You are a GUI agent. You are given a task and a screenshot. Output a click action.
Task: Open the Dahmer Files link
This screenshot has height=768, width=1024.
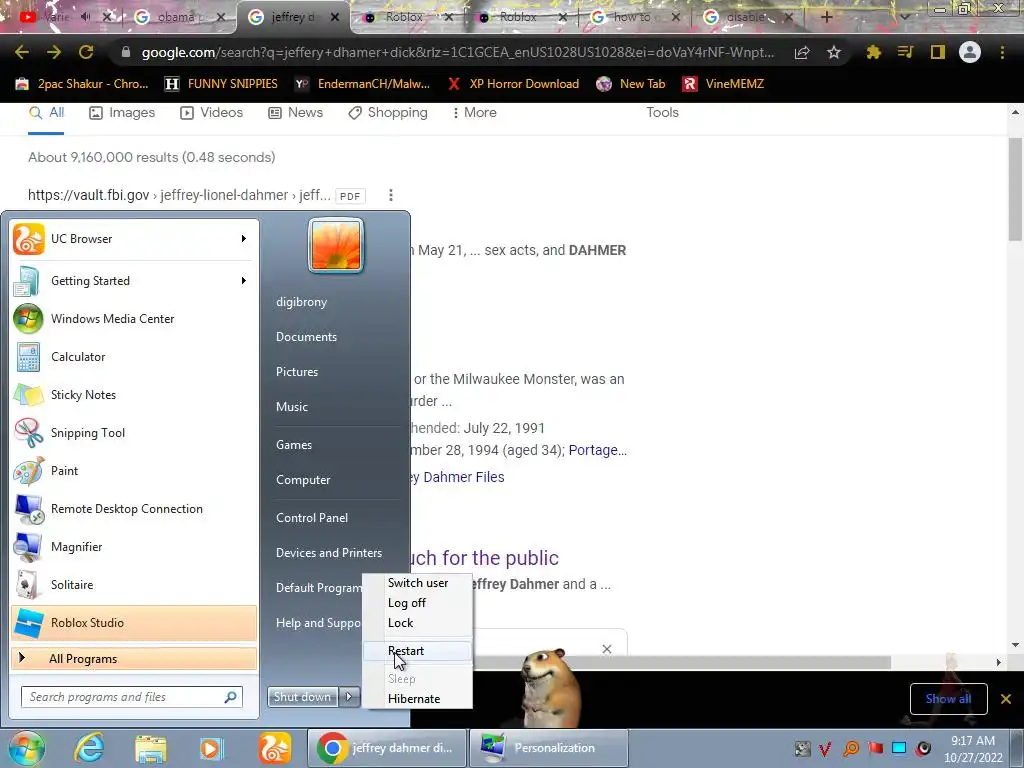[x=457, y=477]
